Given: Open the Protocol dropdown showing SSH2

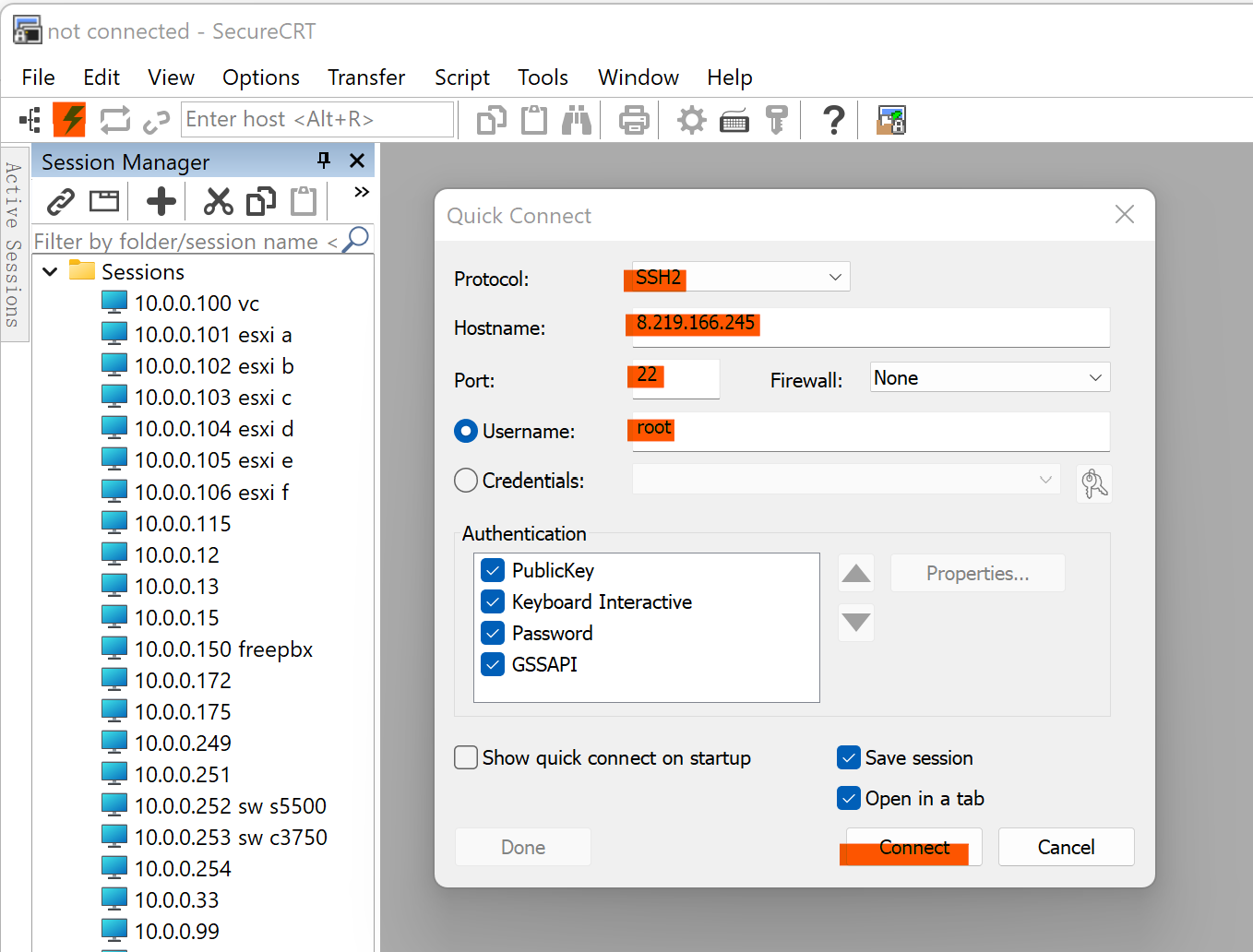Looking at the screenshot, I should click(735, 276).
